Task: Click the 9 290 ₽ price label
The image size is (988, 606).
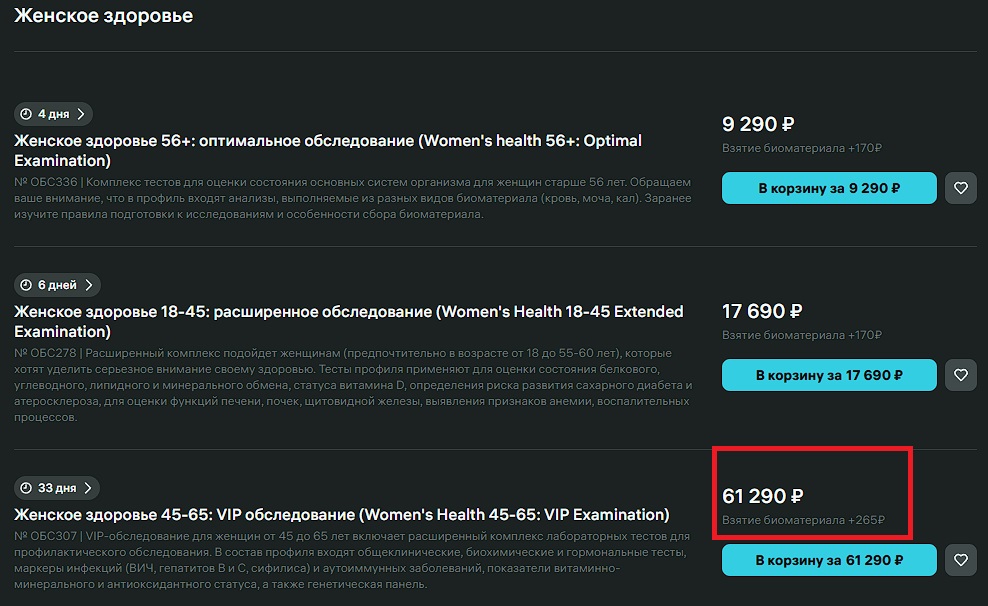Action: [x=758, y=125]
